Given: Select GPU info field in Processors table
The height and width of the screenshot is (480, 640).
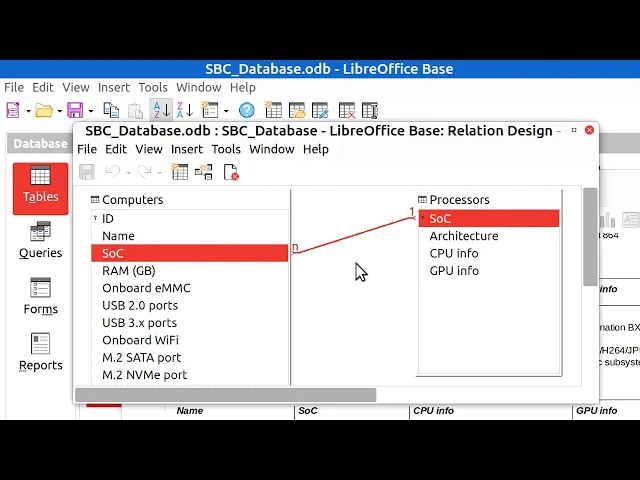Looking at the screenshot, I should tap(489, 271).
